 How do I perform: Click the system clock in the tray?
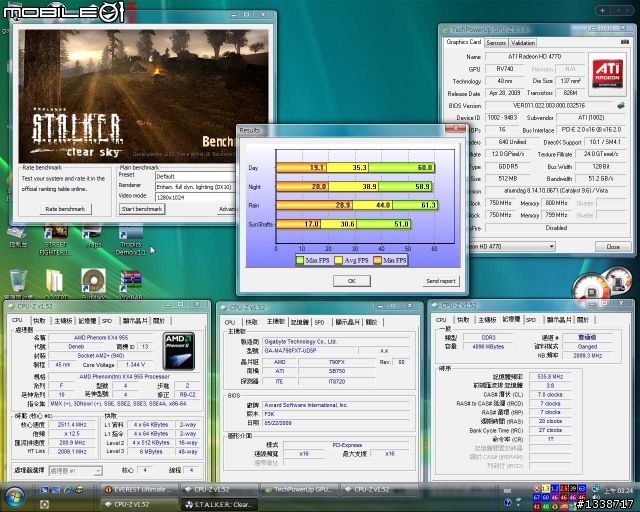tap(618, 490)
